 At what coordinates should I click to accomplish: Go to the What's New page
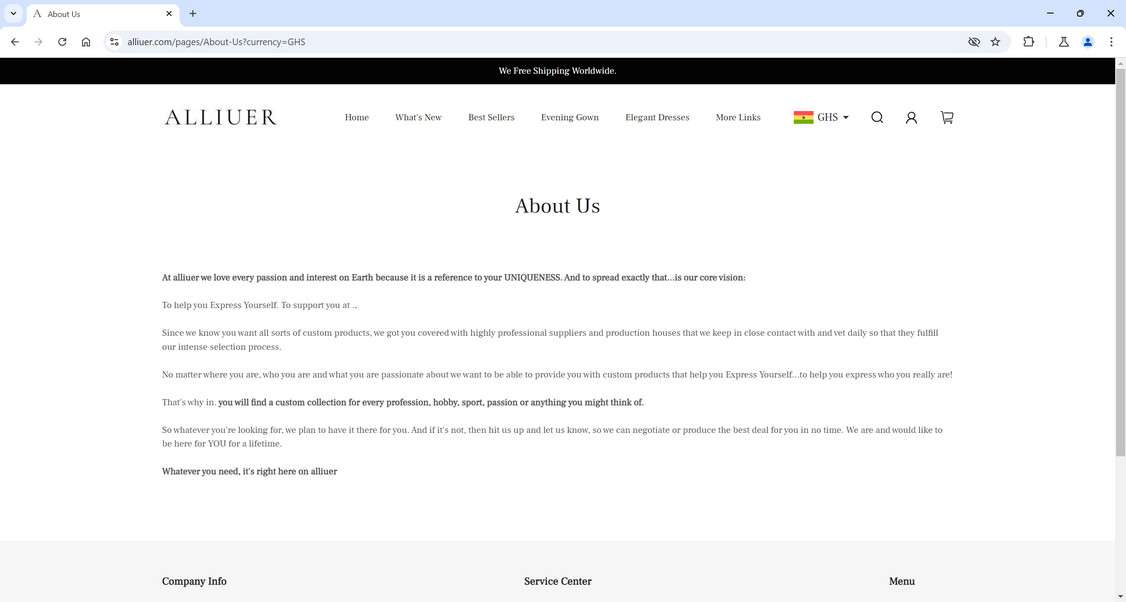point(418,117)
